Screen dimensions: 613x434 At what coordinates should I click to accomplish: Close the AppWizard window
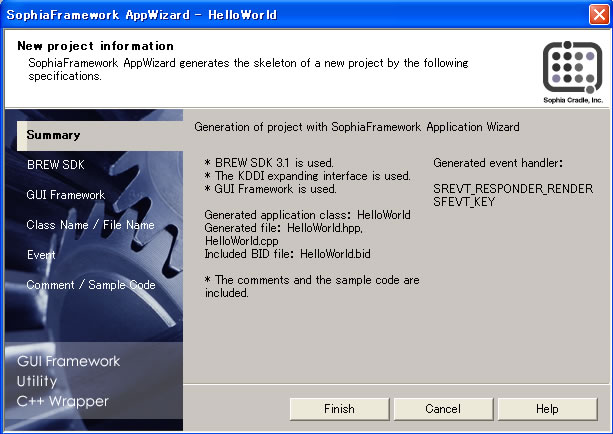(x=599, y=15)
